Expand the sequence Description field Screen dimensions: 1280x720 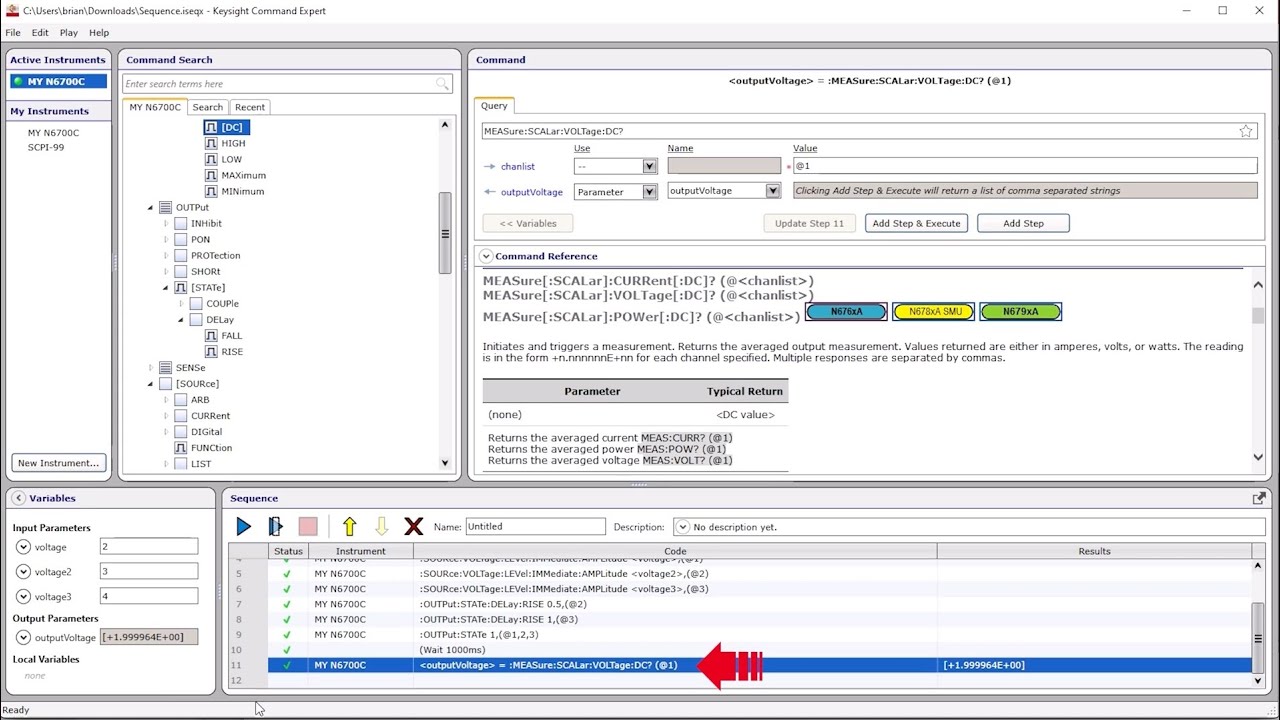tap(682, 527)
